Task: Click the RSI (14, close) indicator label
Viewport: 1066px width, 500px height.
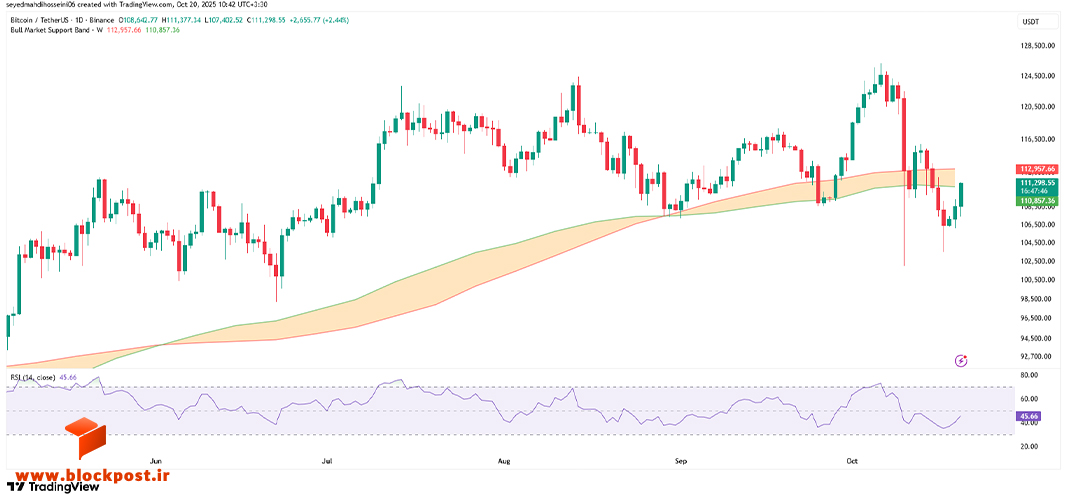Action: coord(33,377)
